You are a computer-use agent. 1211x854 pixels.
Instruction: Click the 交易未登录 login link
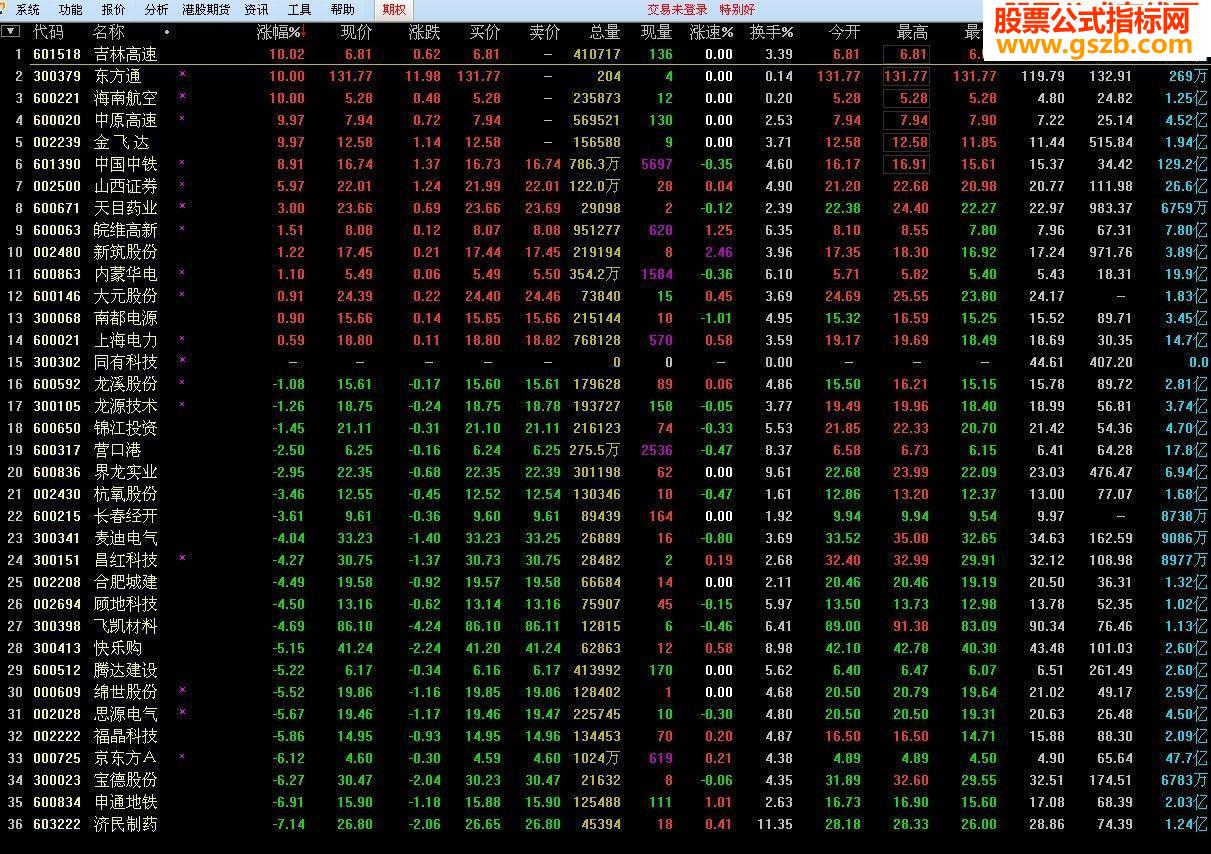pyautogui.click(x=677, y=10)
